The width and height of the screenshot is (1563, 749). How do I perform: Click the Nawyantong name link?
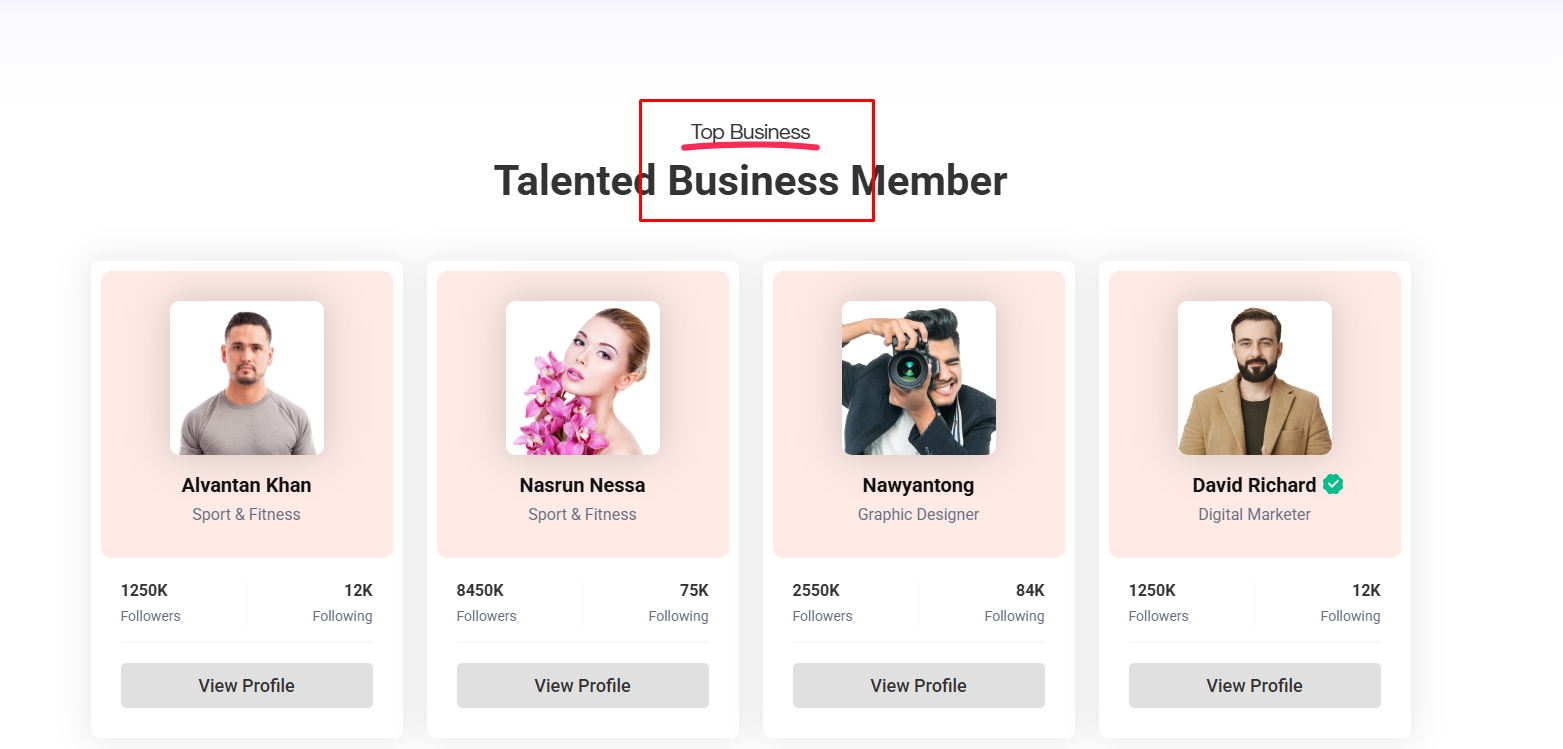click(x=919, y=486)
